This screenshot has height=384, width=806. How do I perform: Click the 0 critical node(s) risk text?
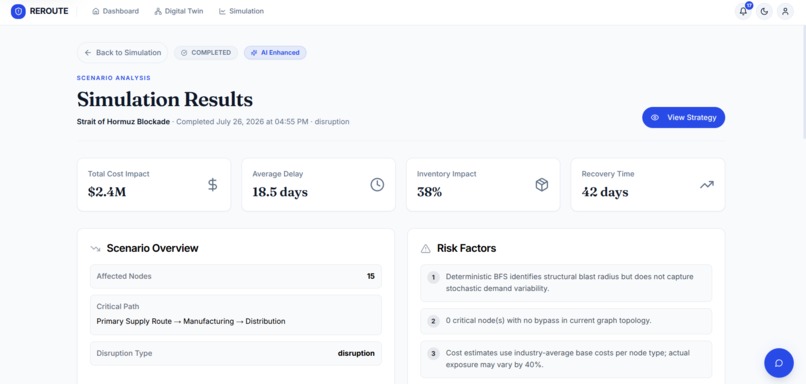click(548, 321)
